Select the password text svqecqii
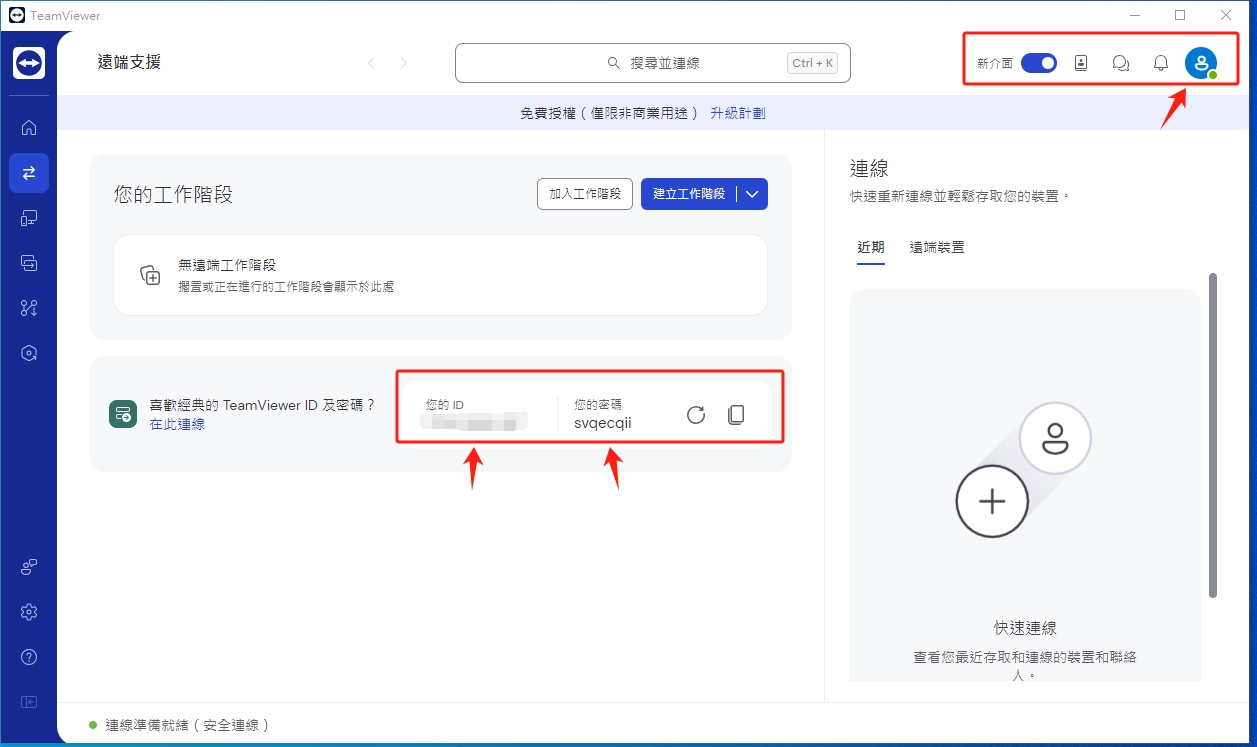This screenshot has height=747, width=1257. [603, 423]
